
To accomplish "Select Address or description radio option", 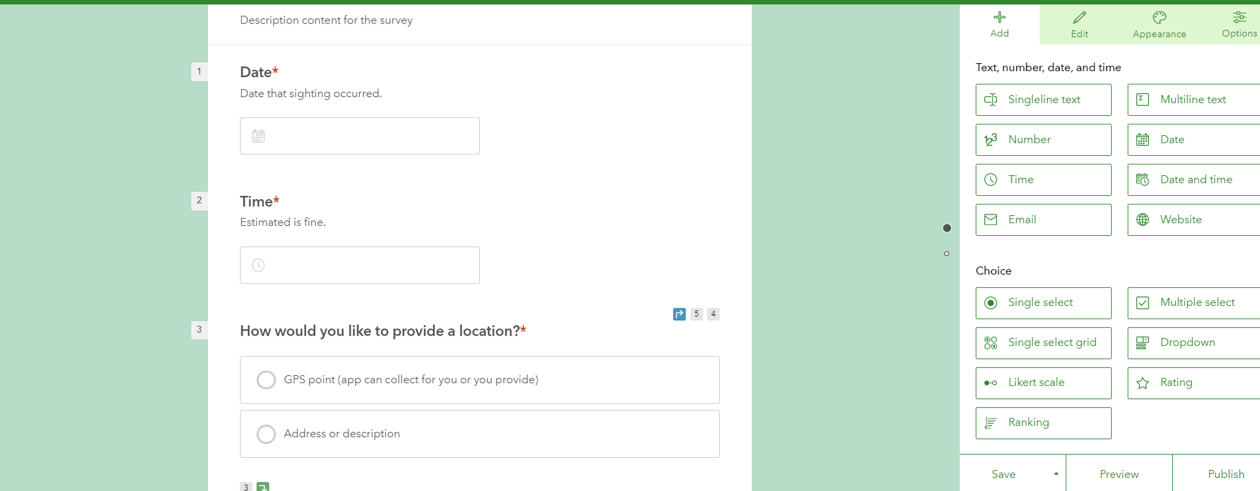I will (x=266, y=434).
